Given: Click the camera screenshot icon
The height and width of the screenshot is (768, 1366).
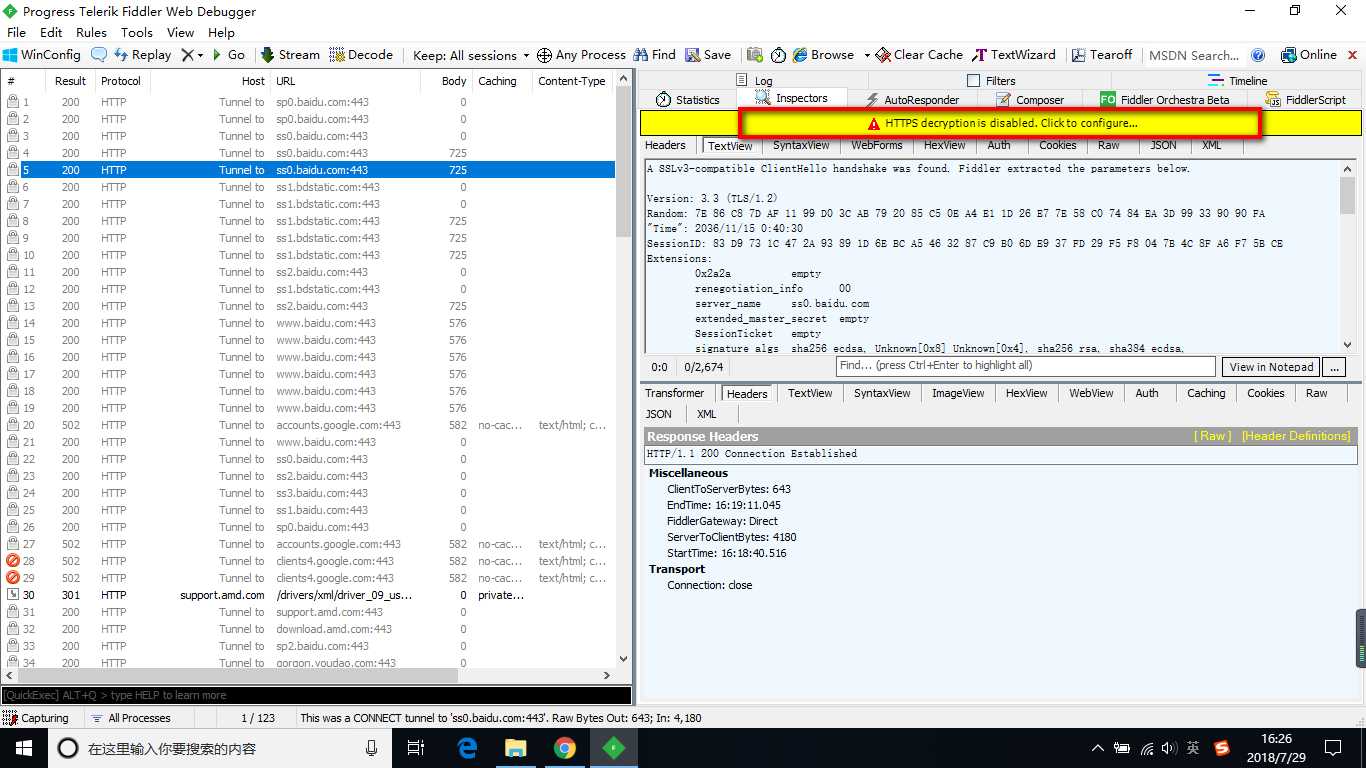Looking at the screenshot, I should (755, 55).
